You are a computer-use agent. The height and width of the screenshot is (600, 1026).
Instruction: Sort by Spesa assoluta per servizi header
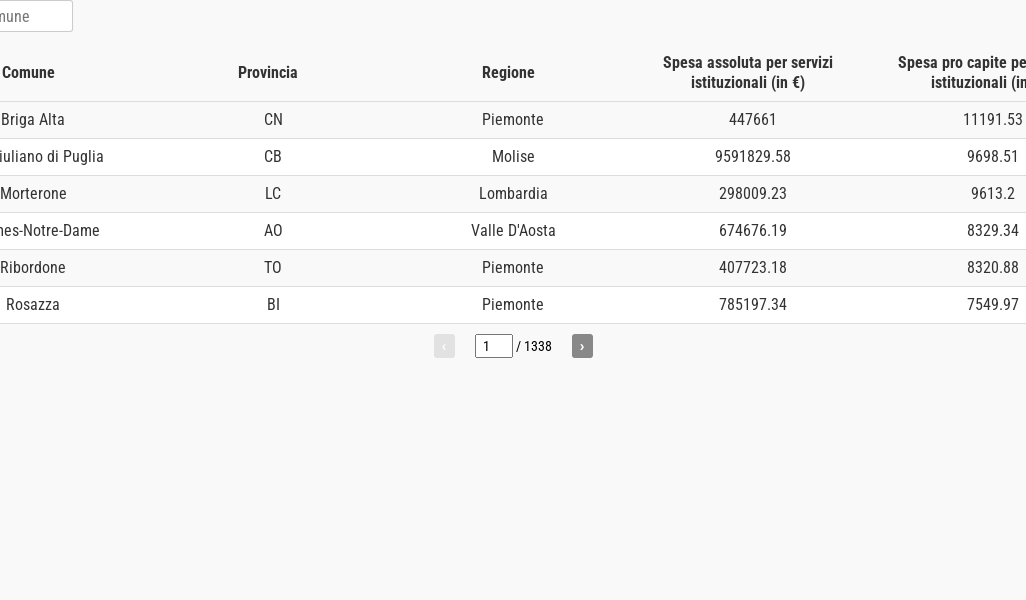click(748, 72)
